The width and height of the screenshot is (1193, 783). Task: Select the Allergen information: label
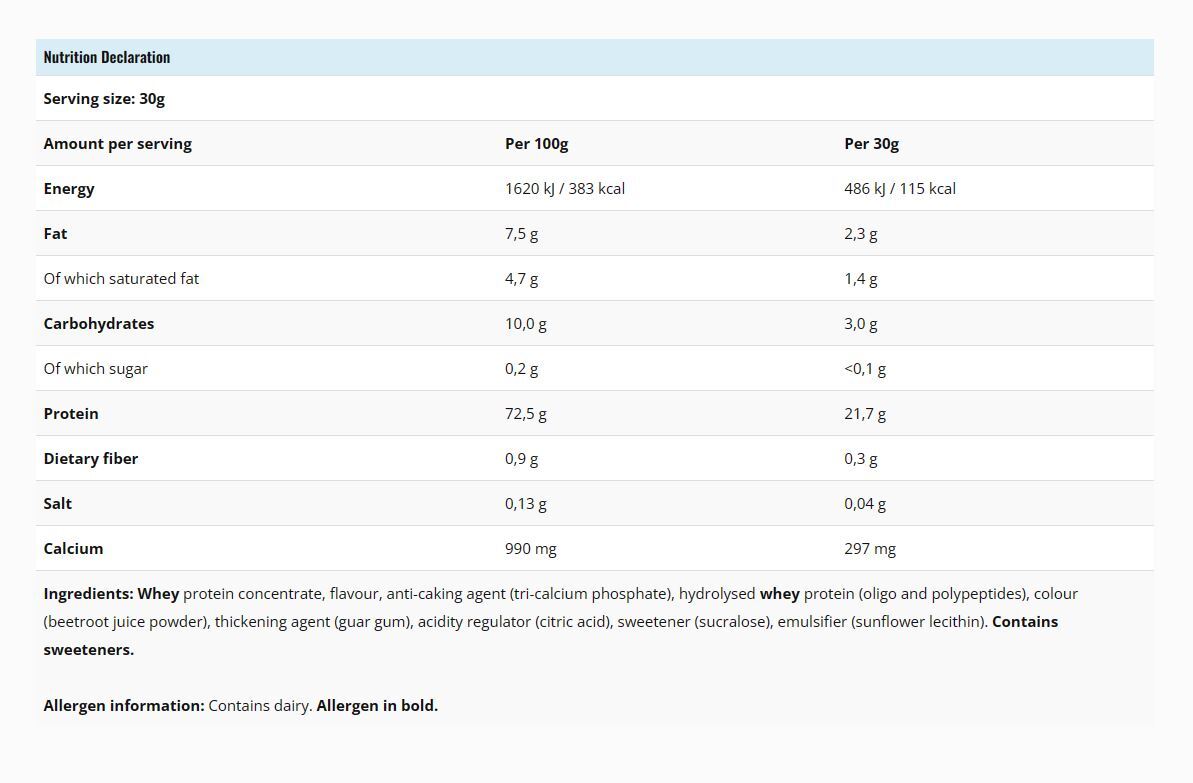click(x=123, y=705)
